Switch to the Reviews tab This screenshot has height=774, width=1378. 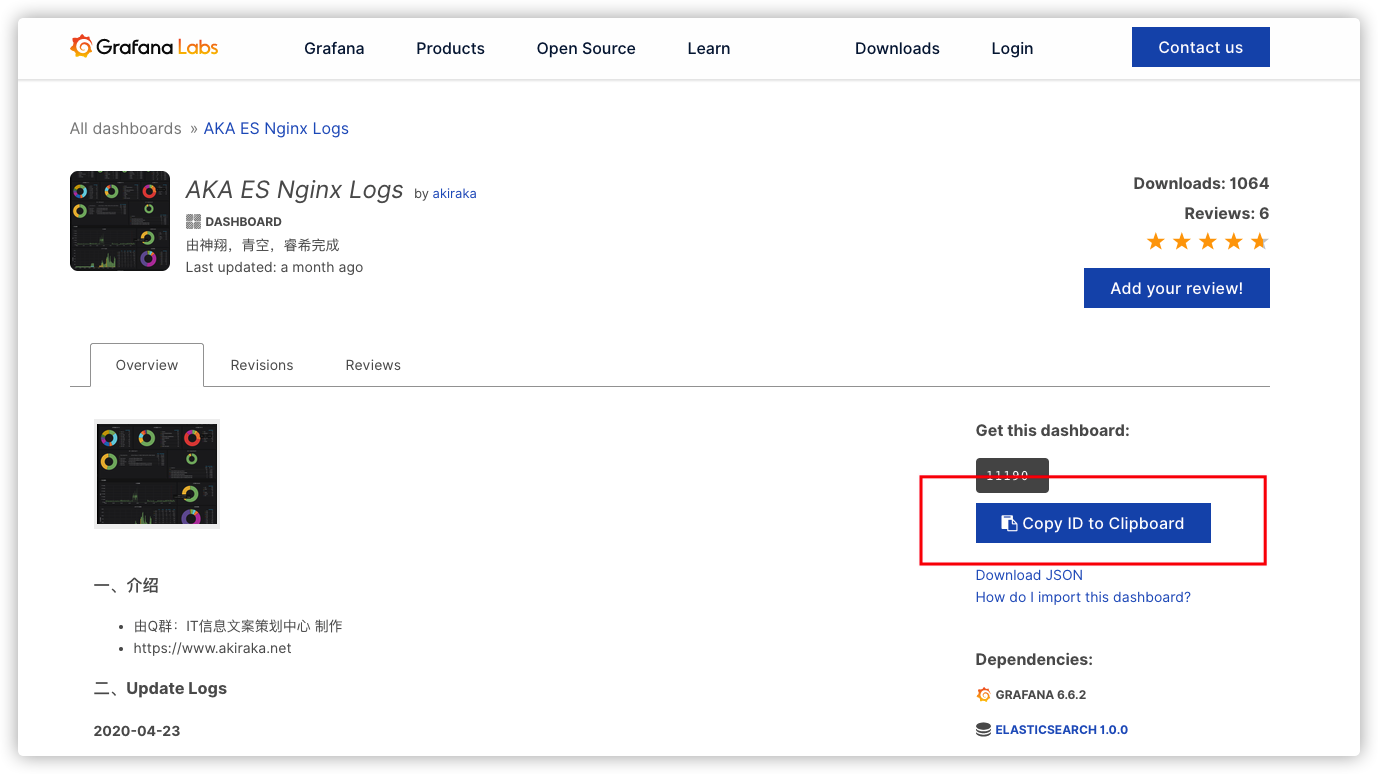[373, 365]
